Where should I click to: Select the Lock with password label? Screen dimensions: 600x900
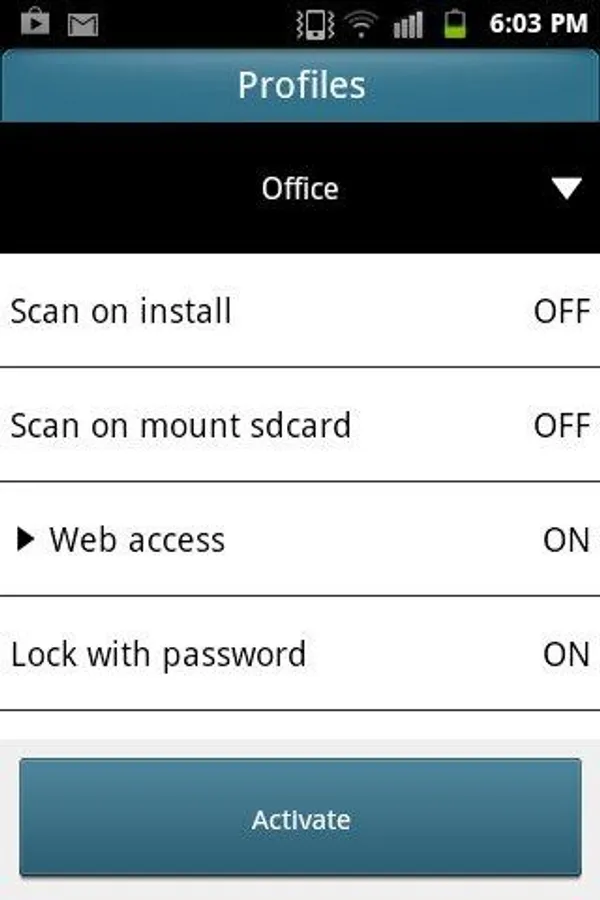point(158,655)
